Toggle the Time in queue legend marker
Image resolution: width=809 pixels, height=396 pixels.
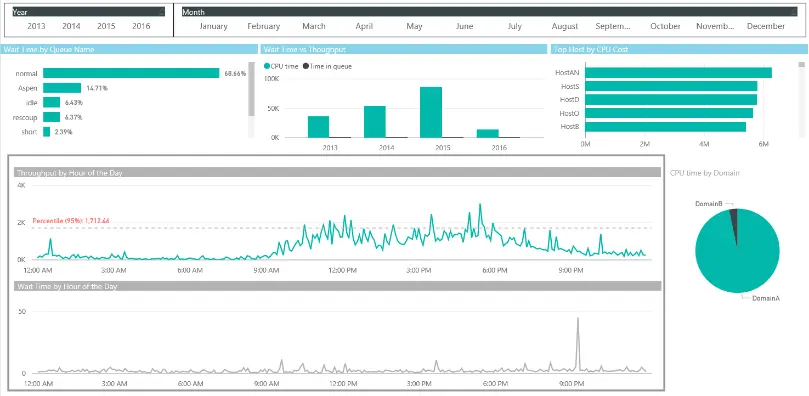(x=305, y=66)
